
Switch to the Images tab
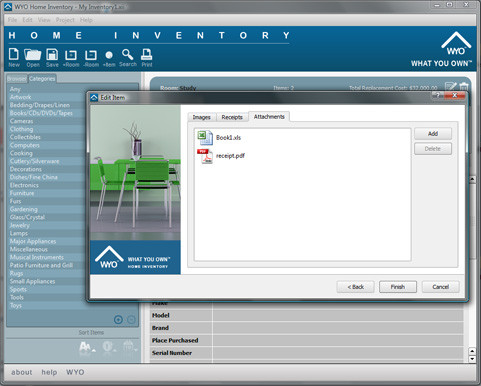click(202, 117)
